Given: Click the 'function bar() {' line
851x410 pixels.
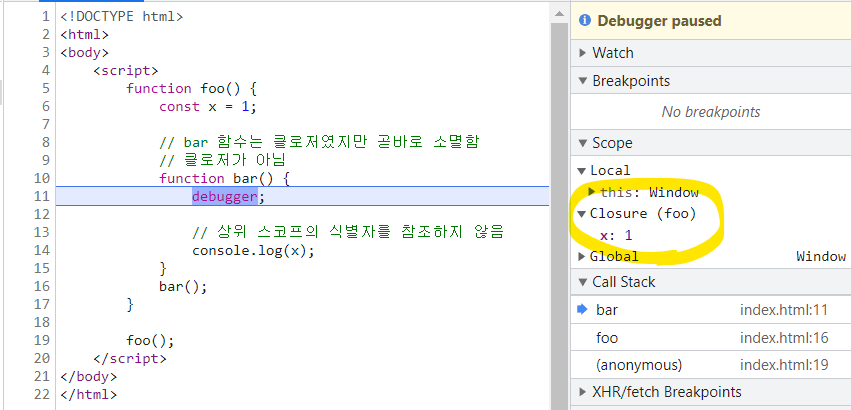Looking at the screenshot, I should pyautogui.click(x=224, y=178).
